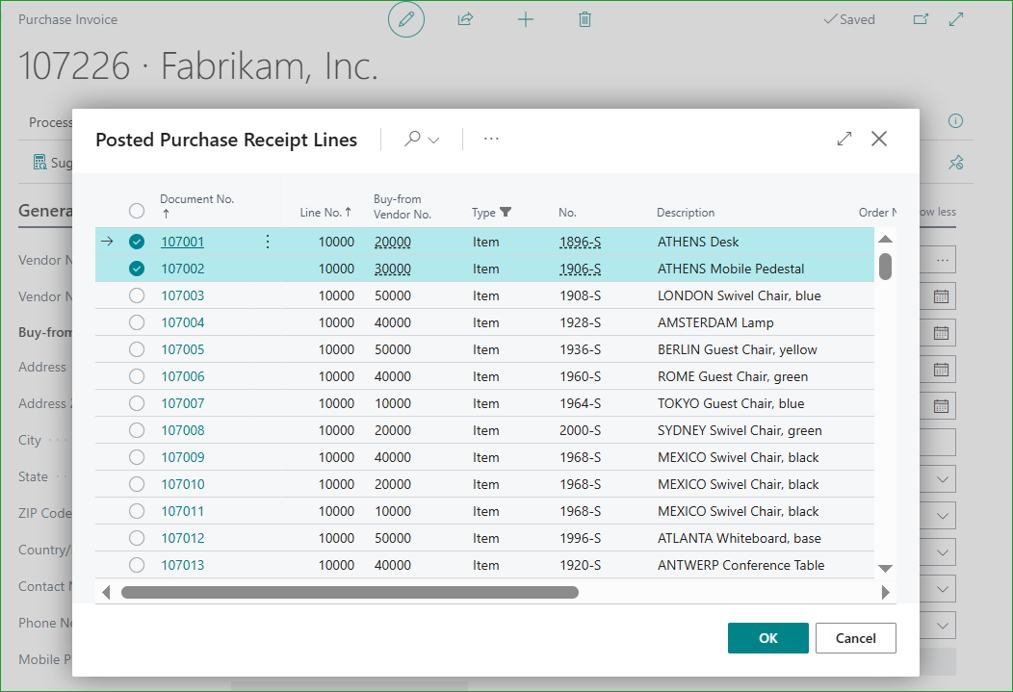This screenshot has height=692, width=1013.
Task: Uncheck the row for document 107002
Action: point(136,269)
